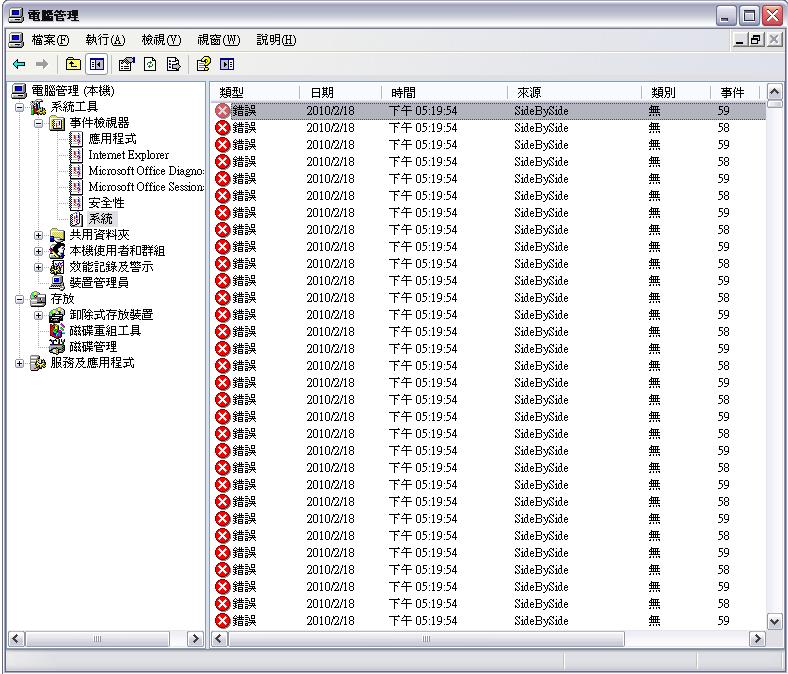Screen dimensions: 788x674
Task: Select the 安全性 log in tree
Action: (x=106, y=203)
